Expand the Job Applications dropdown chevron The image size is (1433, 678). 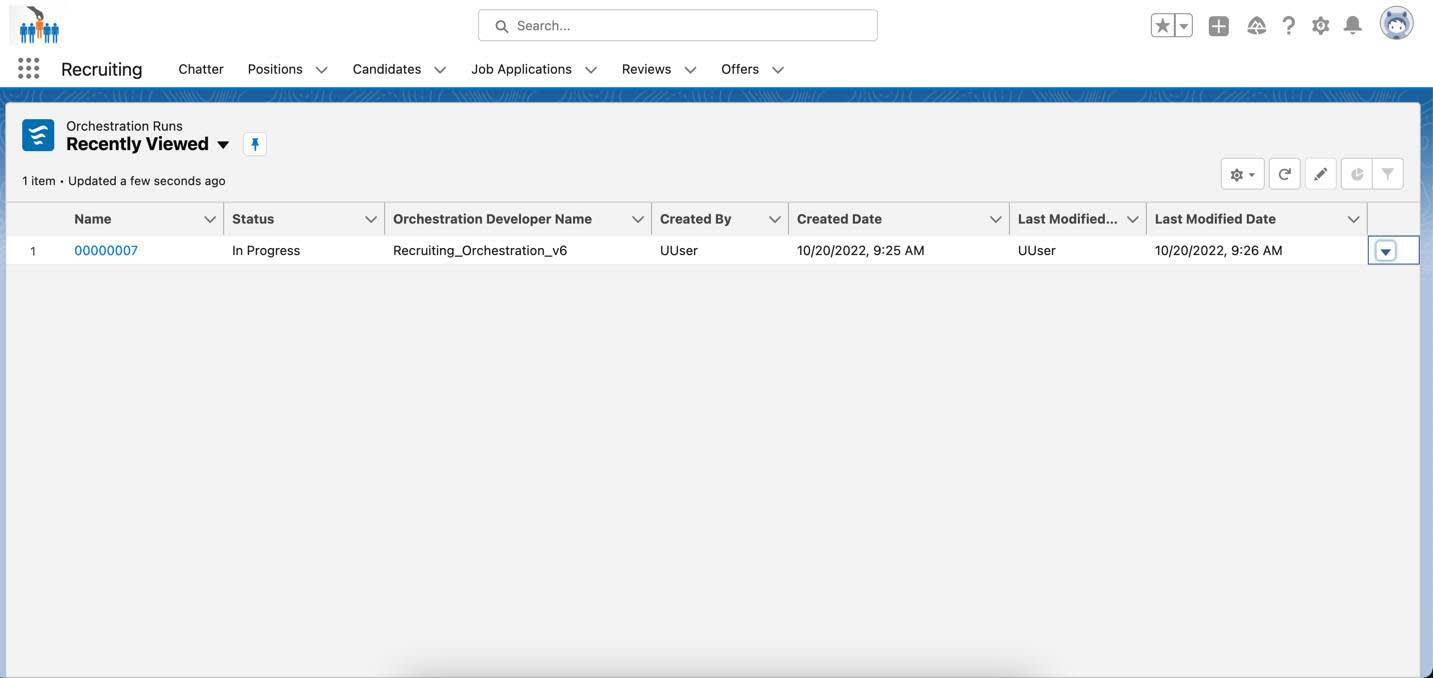pyautogui.click(x=591, y=70)
